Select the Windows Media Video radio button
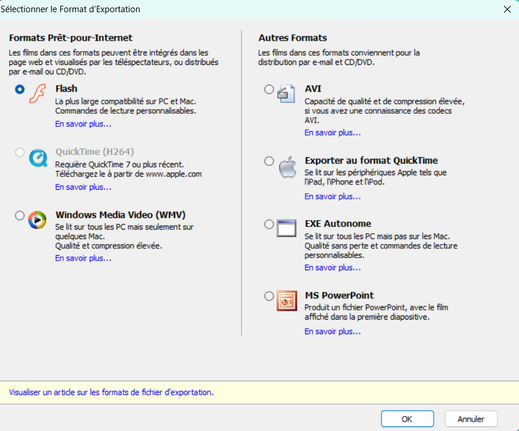Viewport: 519px width, 431px height. pos(20,215)
